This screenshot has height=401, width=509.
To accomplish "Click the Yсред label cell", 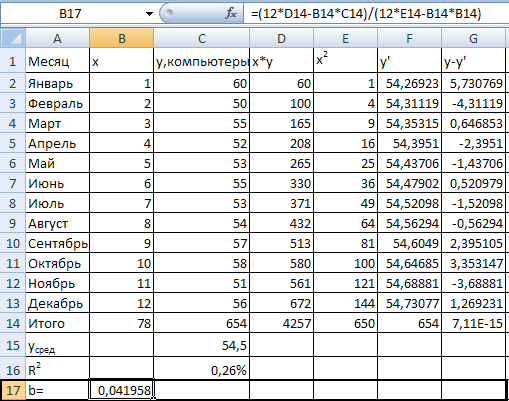I will click(57, 345).
